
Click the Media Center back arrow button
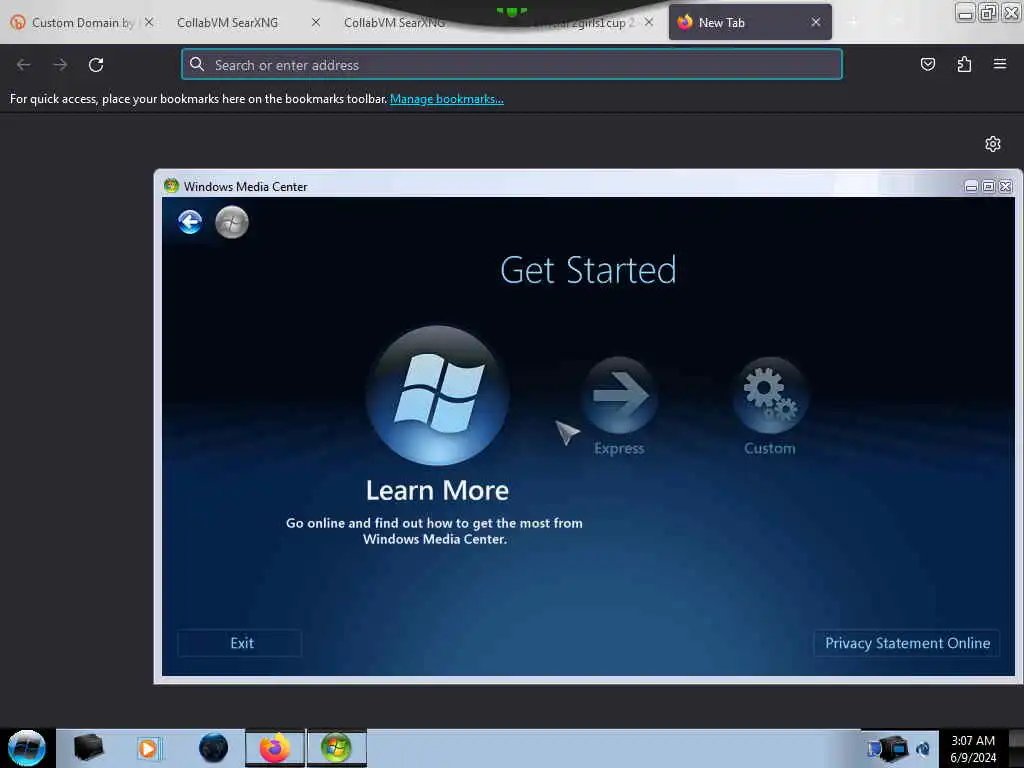[x=190, y=222]
